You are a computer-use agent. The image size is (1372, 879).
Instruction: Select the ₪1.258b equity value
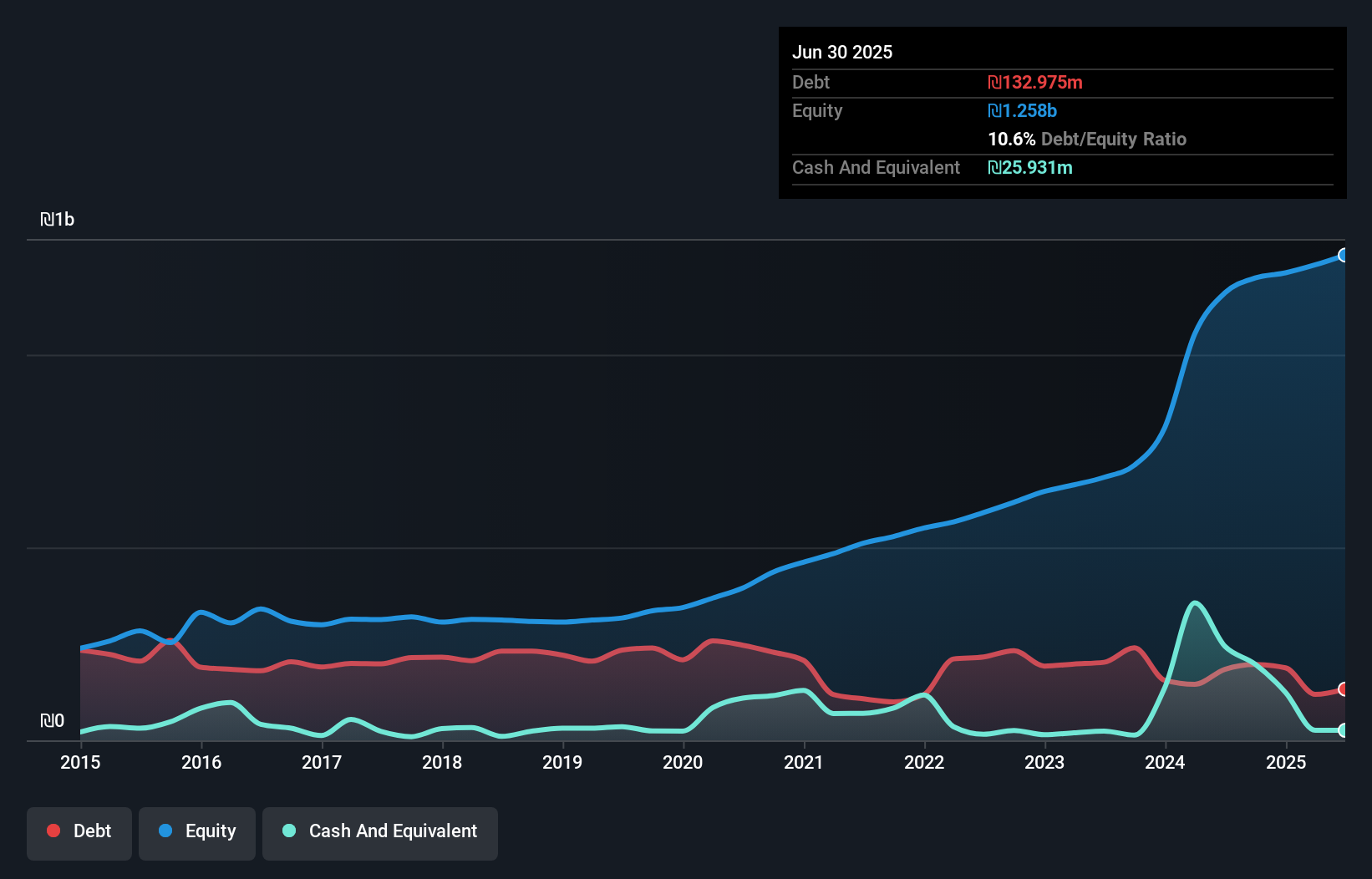(x=1022, y=111)
